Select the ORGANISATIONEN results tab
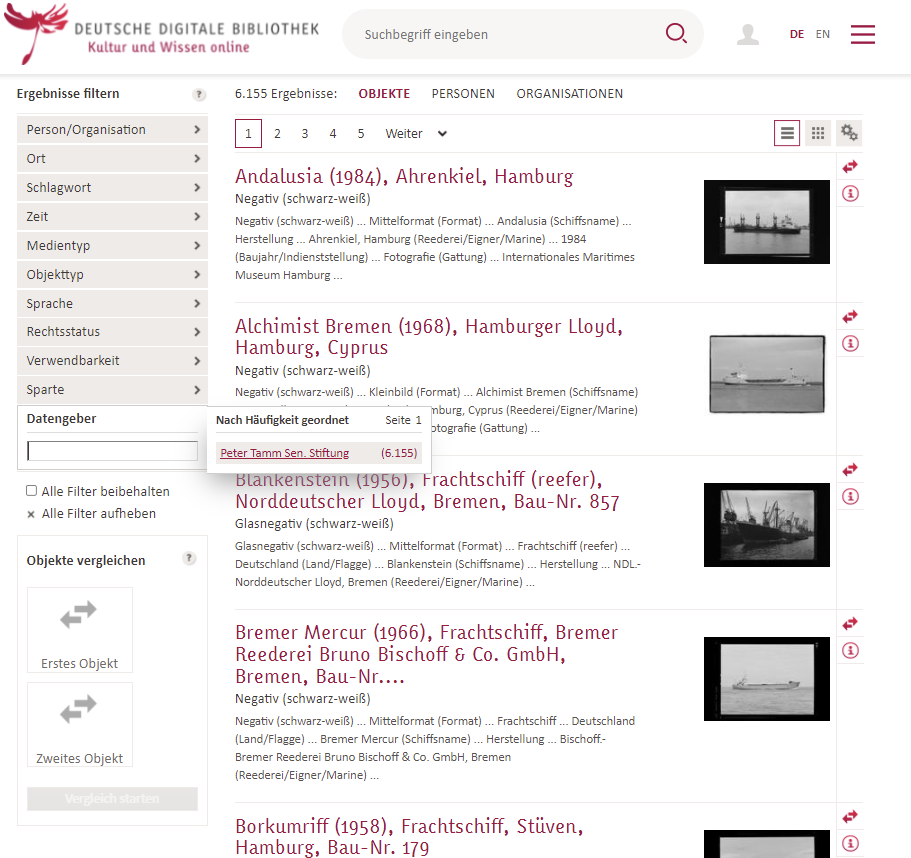 tap(569, 94)
